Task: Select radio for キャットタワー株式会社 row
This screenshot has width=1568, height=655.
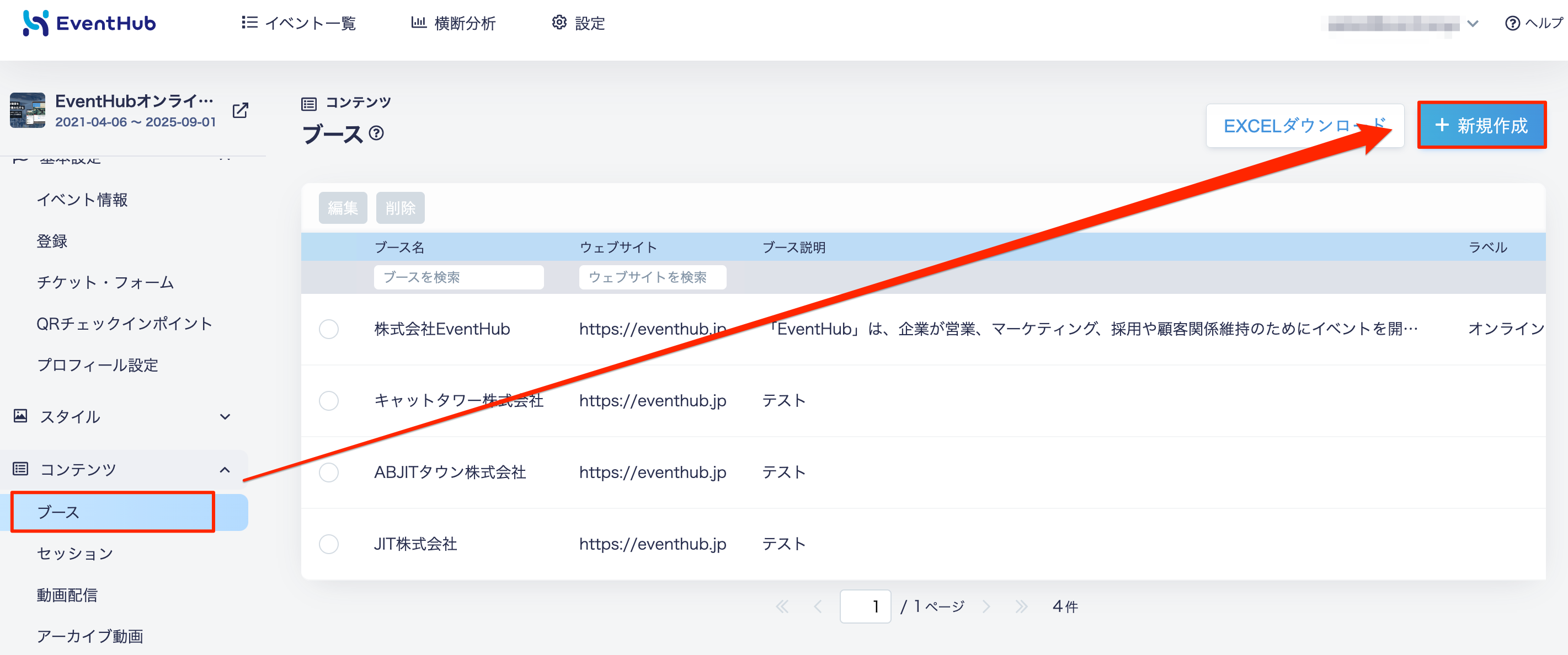Action: [x=329, y=401]
